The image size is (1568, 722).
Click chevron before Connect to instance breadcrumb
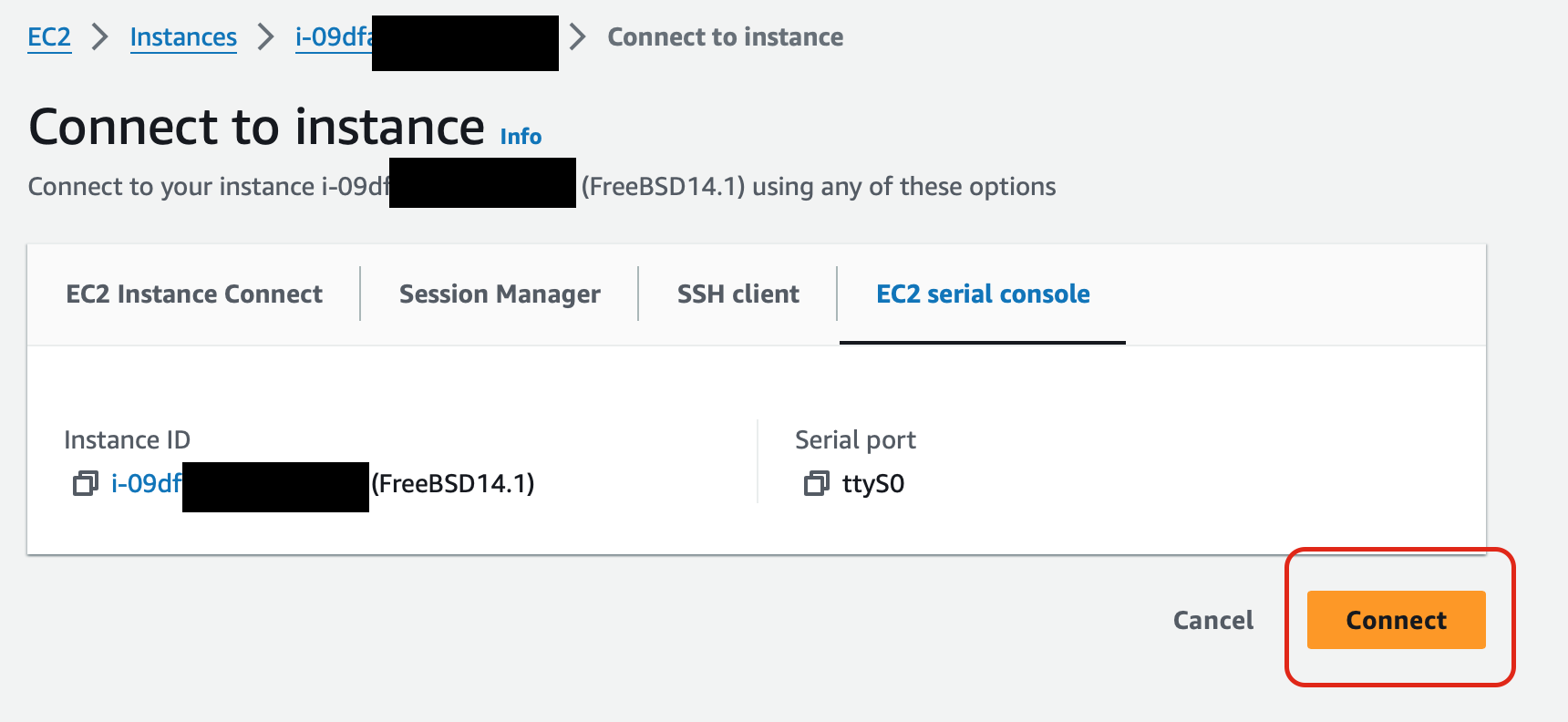pos(577,37)
